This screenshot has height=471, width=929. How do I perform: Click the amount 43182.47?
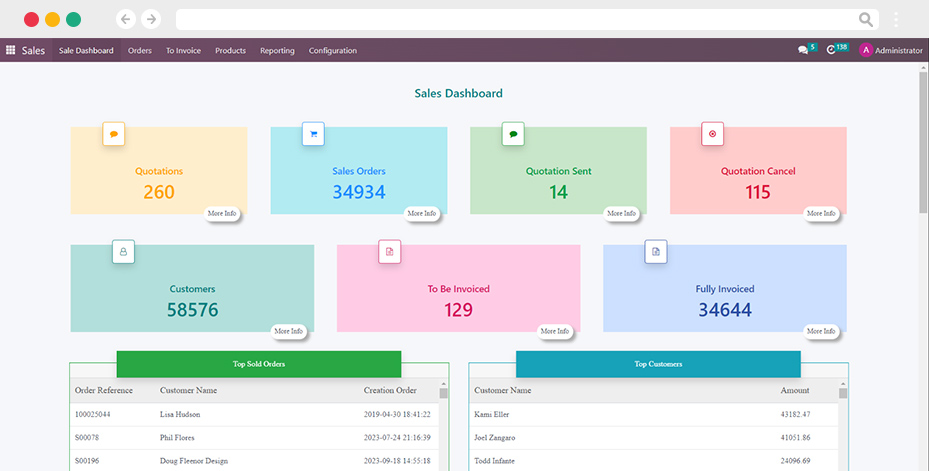click(x=795, y=414)
